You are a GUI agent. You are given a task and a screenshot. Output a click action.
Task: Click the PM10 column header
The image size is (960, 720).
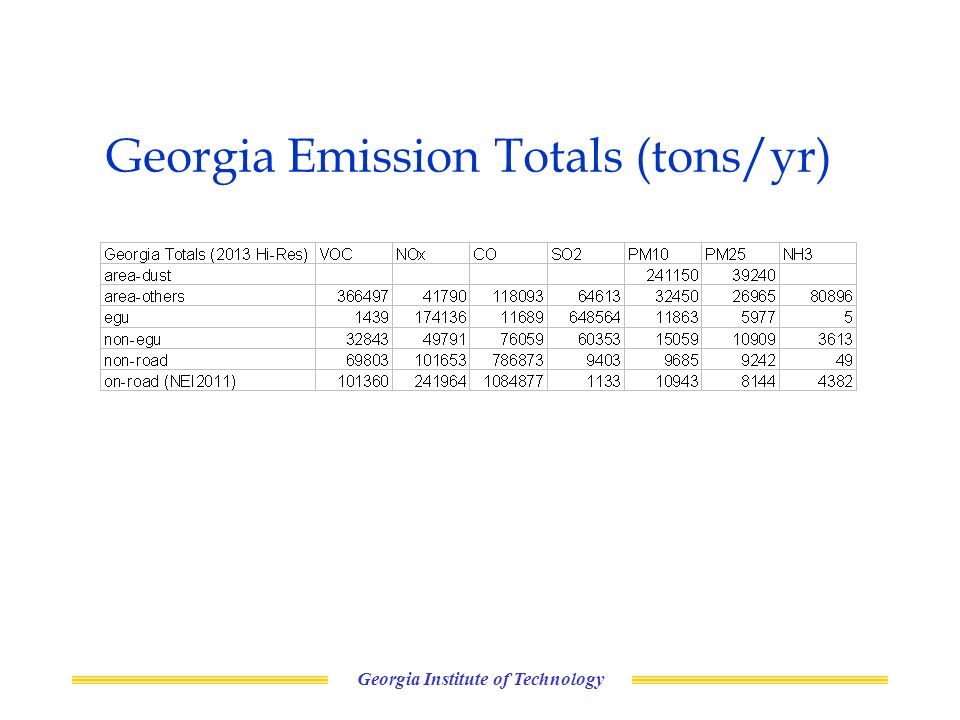(663, 253)
